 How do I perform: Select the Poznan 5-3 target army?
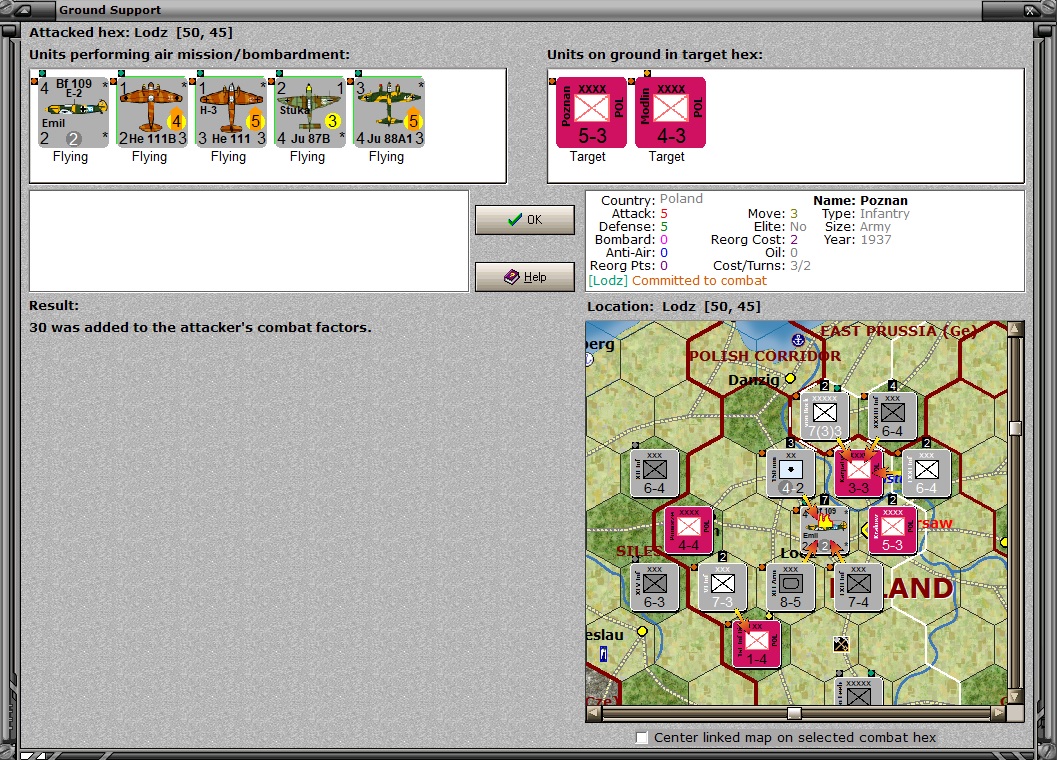coord(591,112)
